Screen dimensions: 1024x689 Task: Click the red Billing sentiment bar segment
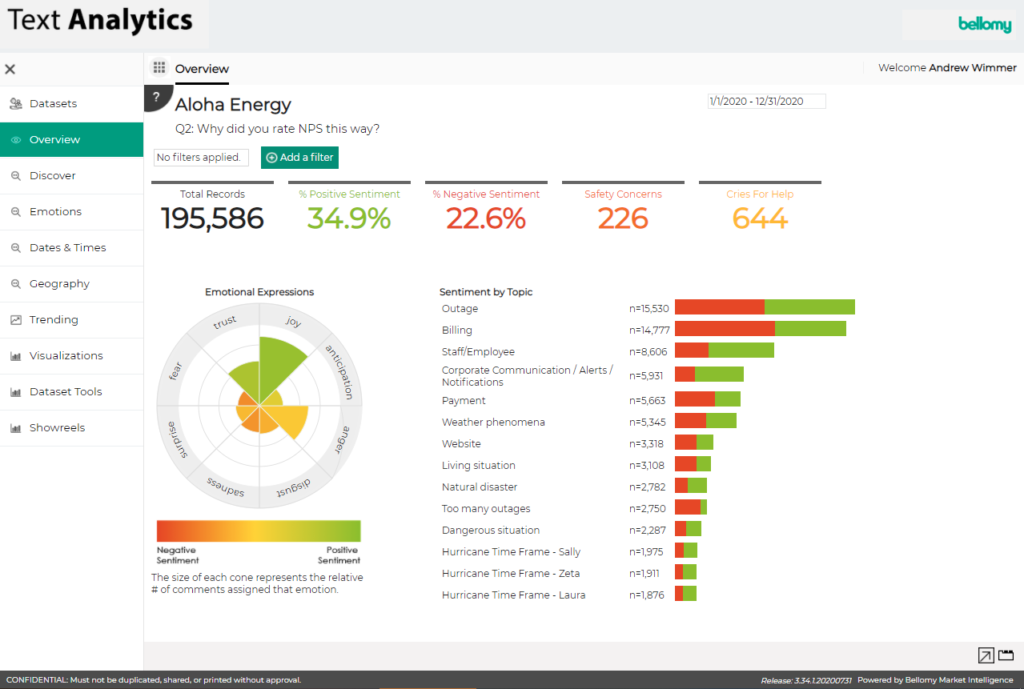click(x=724, y=329)
